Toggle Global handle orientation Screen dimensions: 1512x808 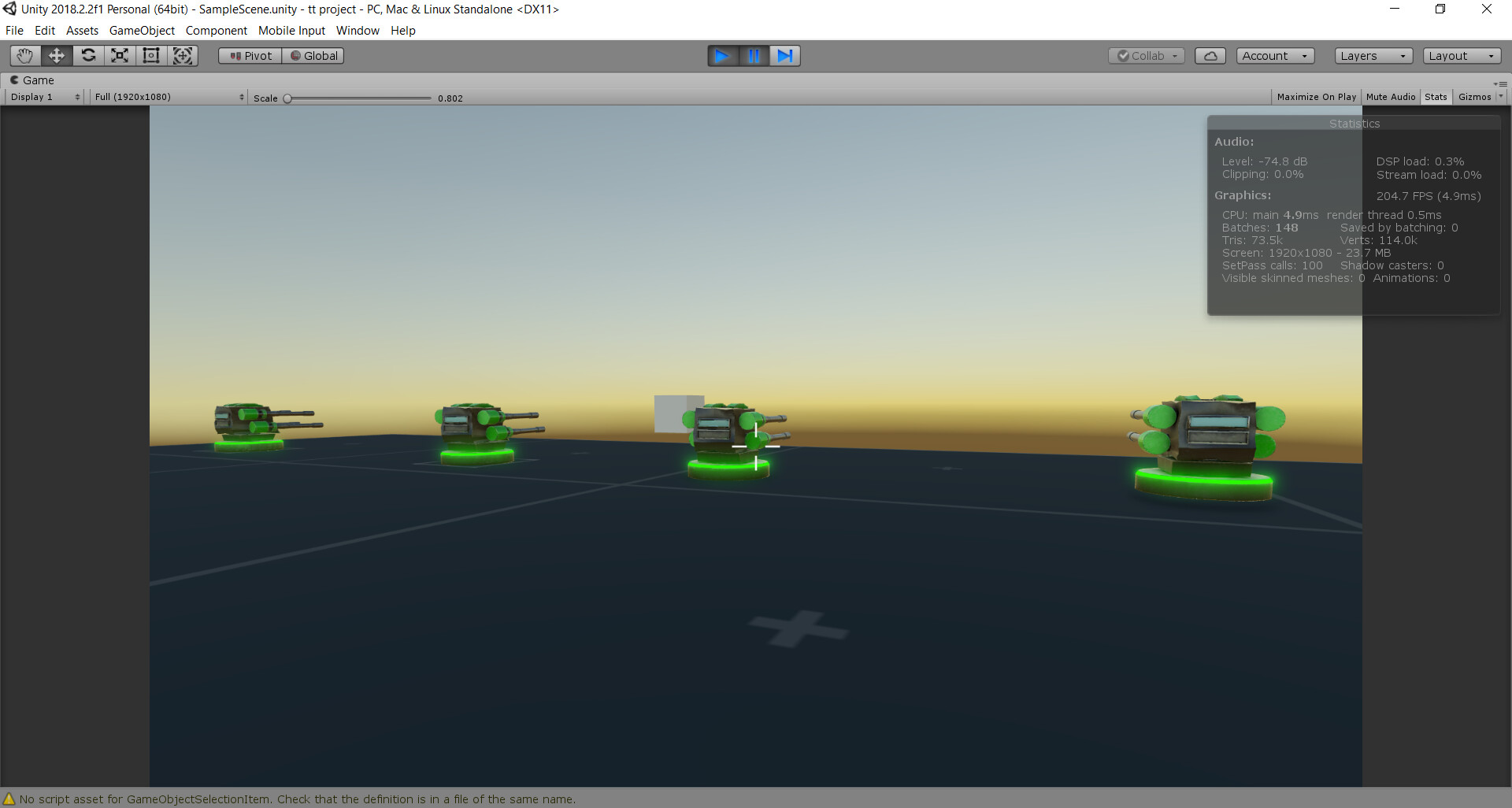pyautogui.click(x=313, y=55)
